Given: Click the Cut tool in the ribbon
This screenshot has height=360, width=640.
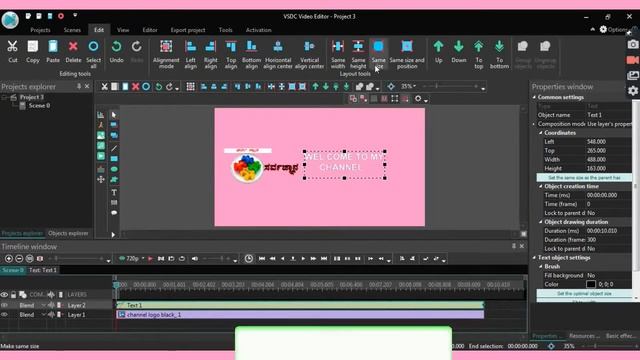Looking at the screenshot, I should coord(12,51).
